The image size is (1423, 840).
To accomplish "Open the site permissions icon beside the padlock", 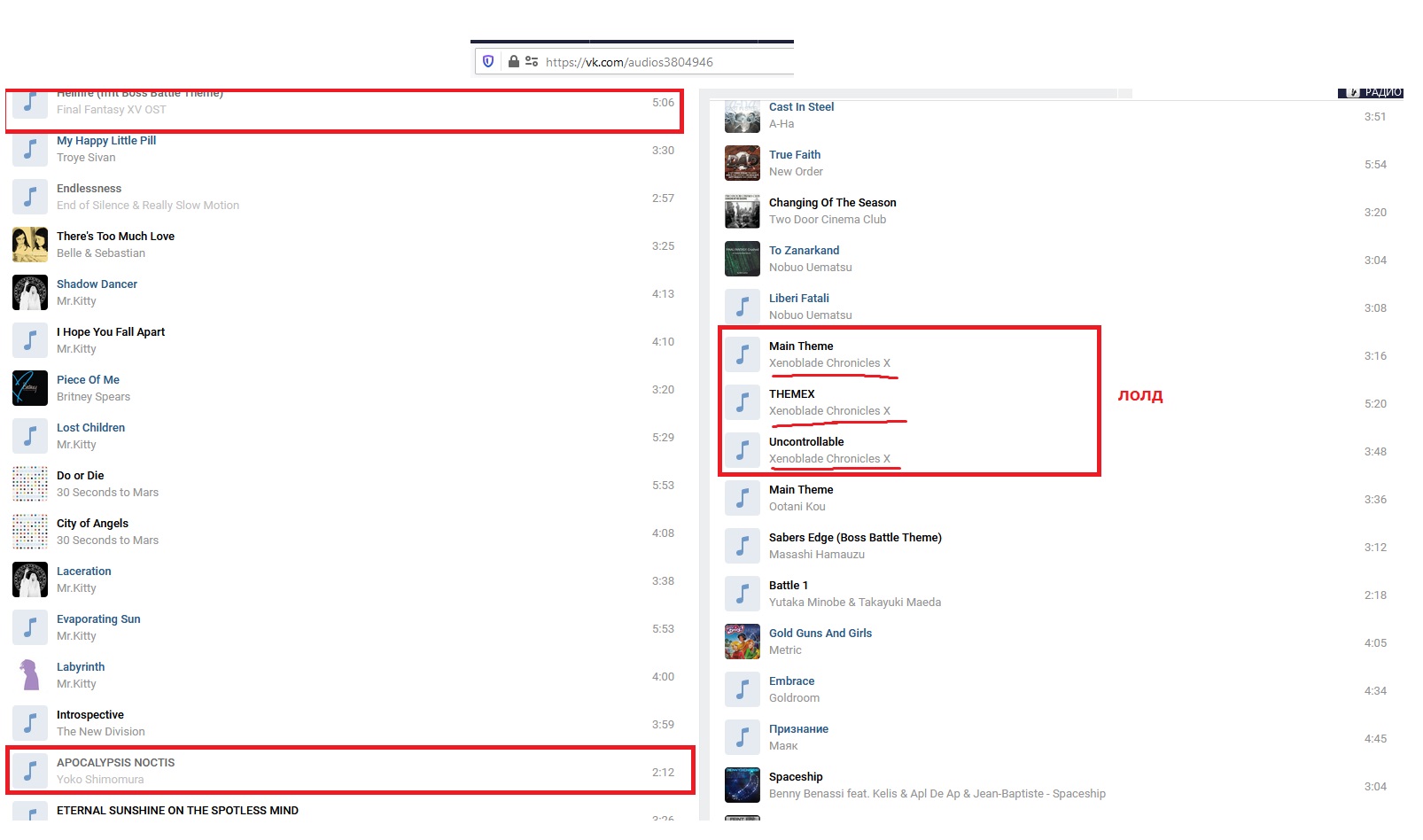I will click(x=532, y=61).
